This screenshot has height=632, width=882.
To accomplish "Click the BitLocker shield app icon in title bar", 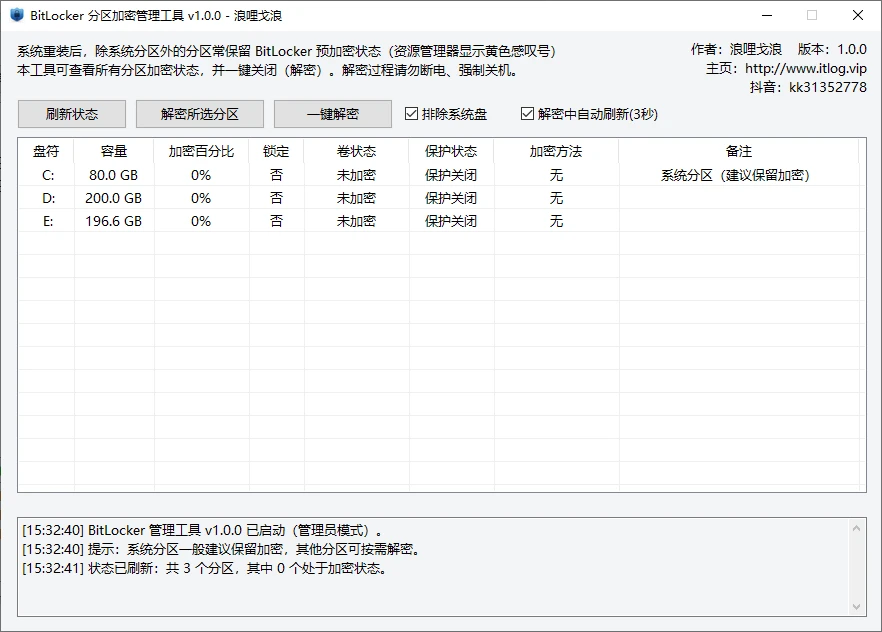I will (17, 15).
